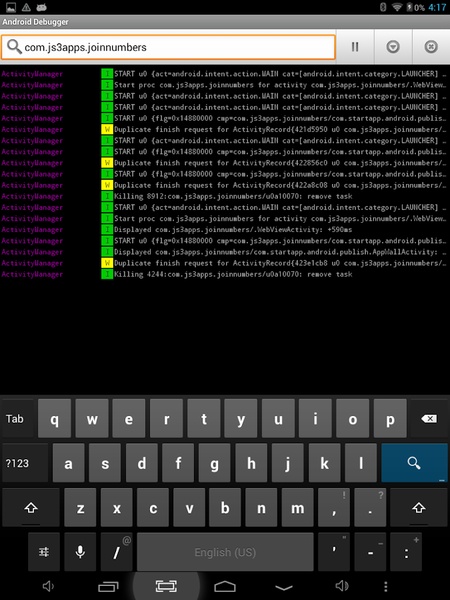Screen dimensions: 450x600
Task: Tap the screenshot capture icon in navigation bar
Action: click(x=166, y=586)
